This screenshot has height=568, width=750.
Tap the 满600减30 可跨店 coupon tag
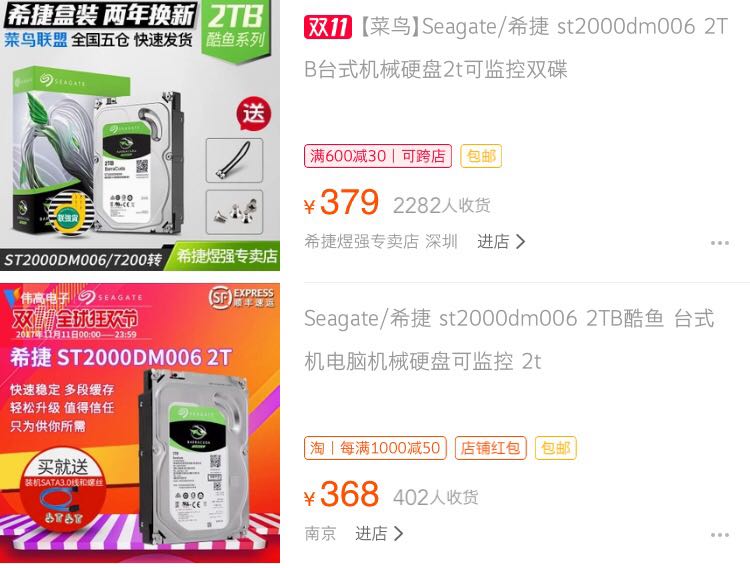tap(378, 156)
